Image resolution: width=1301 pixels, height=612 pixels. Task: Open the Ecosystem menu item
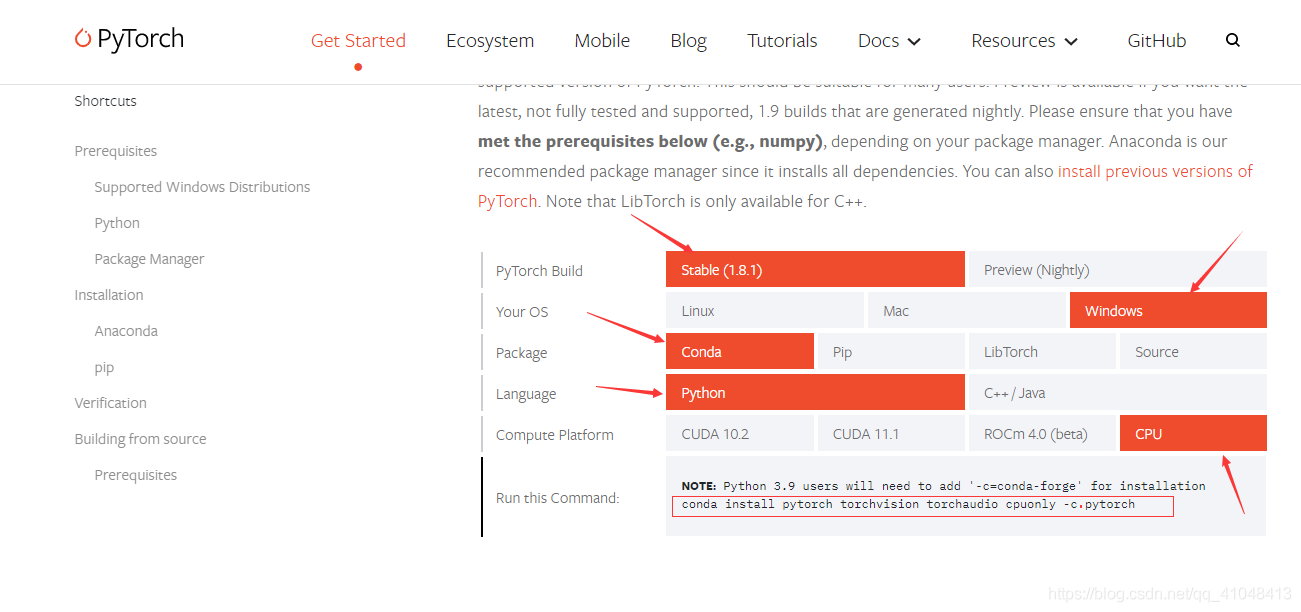tap(490, 41)
